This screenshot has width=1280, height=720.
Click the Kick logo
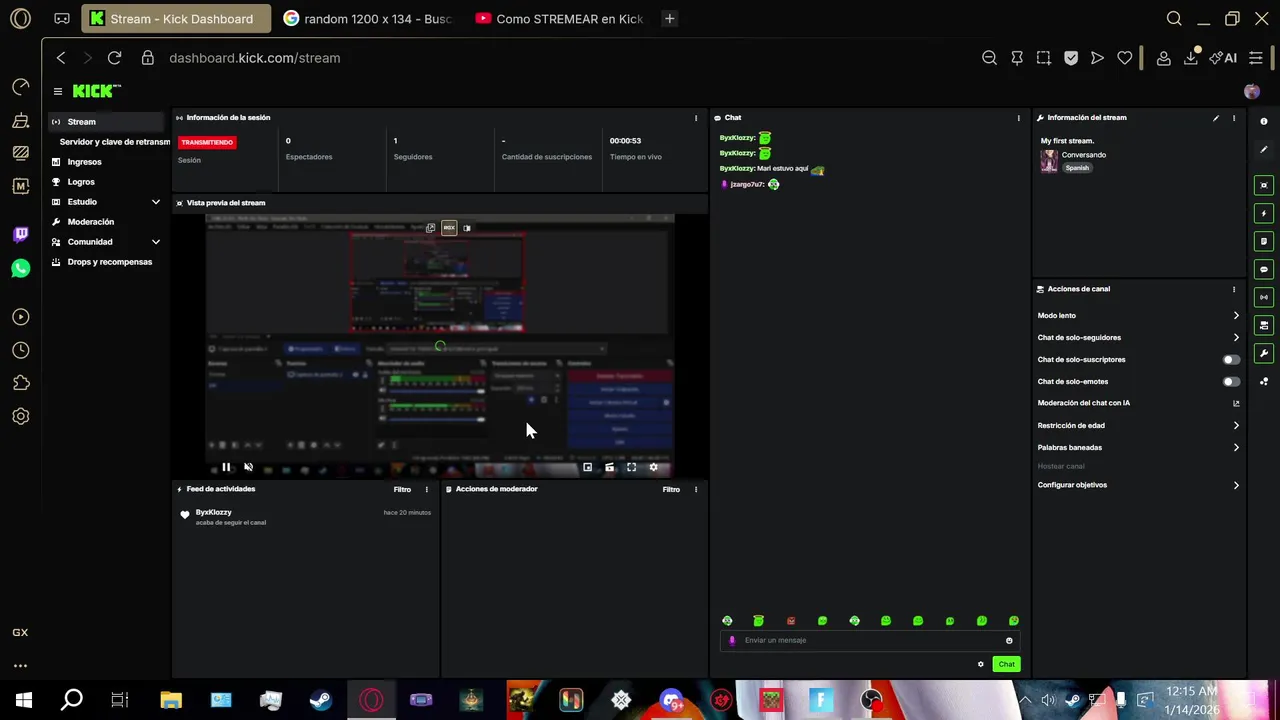pos(97,91)
